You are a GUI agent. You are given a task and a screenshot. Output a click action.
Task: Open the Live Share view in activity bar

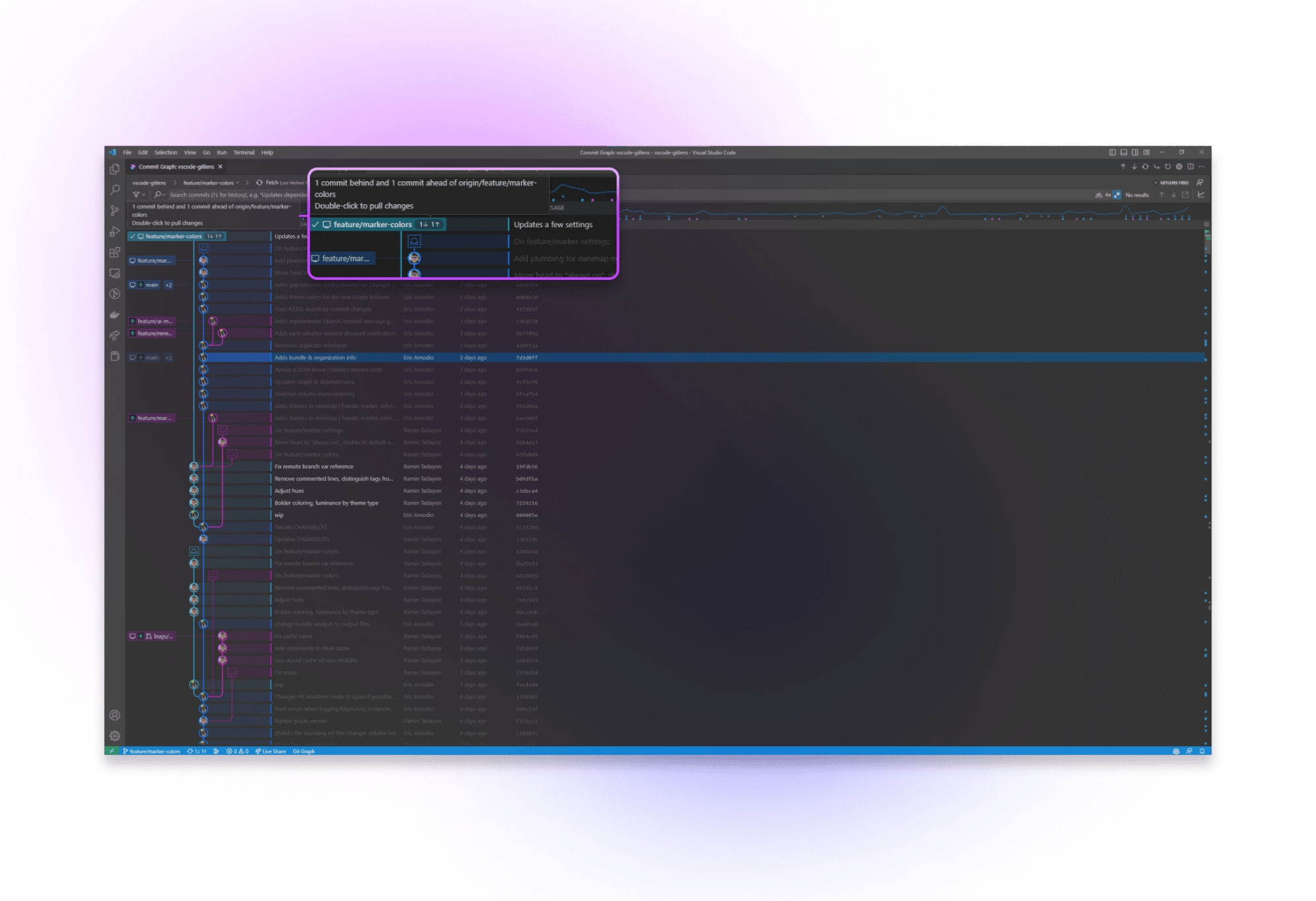click(115, 335)
